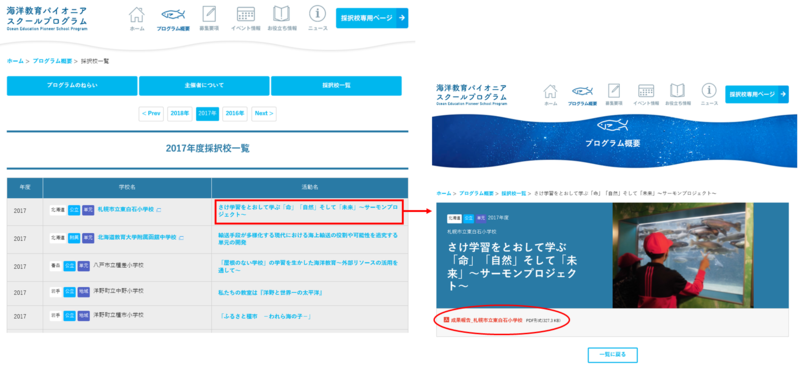Image resolution: width=800 pixels, height=370 pixels.
Task: Open 募集要項 pencil icon in left header
Action: tap(209, 18)
